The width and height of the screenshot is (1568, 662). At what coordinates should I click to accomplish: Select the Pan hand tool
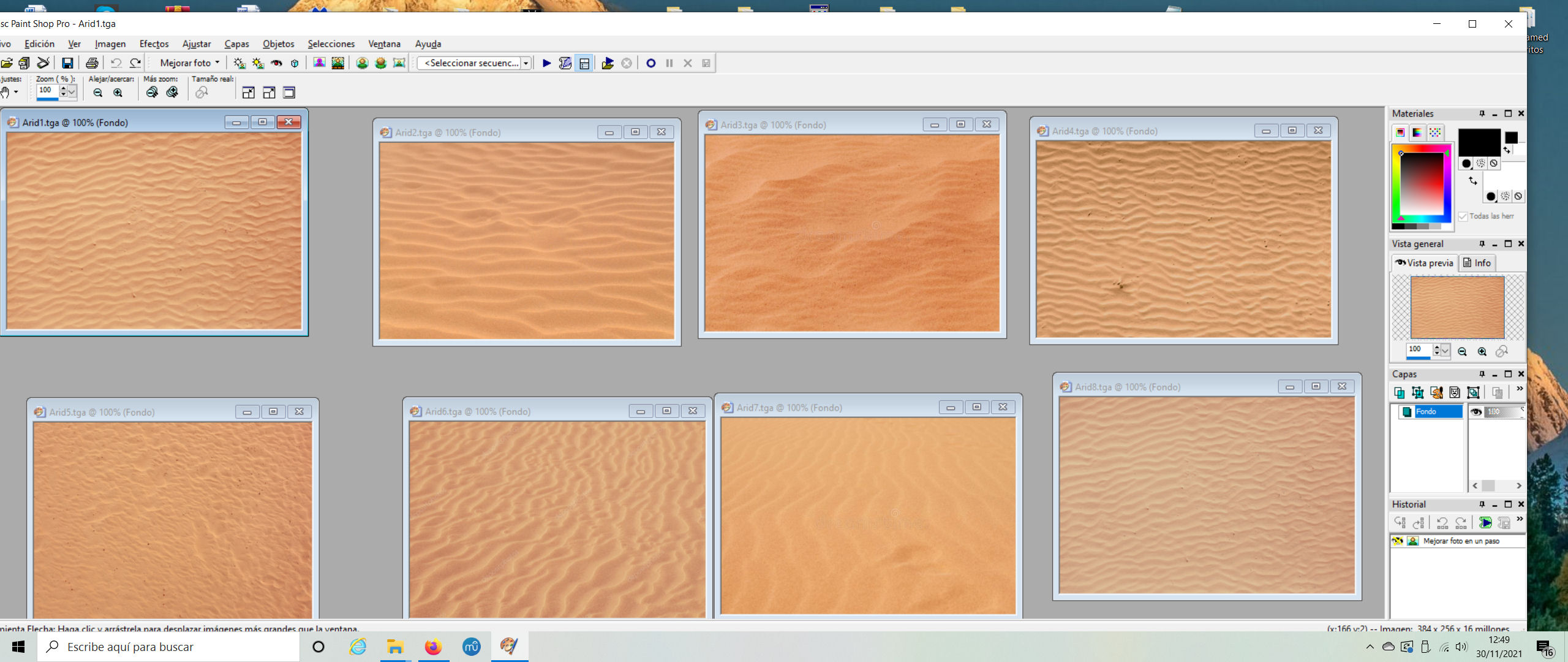[x=5, y=93]
